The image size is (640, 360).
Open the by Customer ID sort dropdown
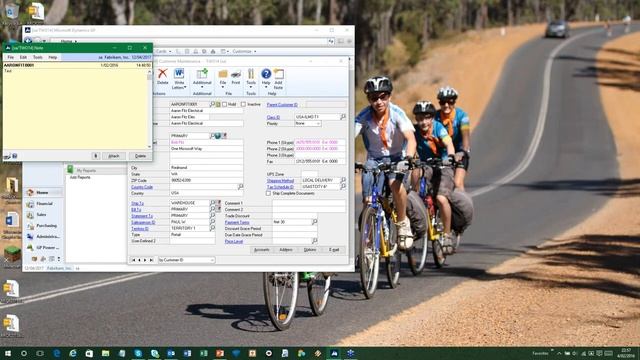pos(187,260)
